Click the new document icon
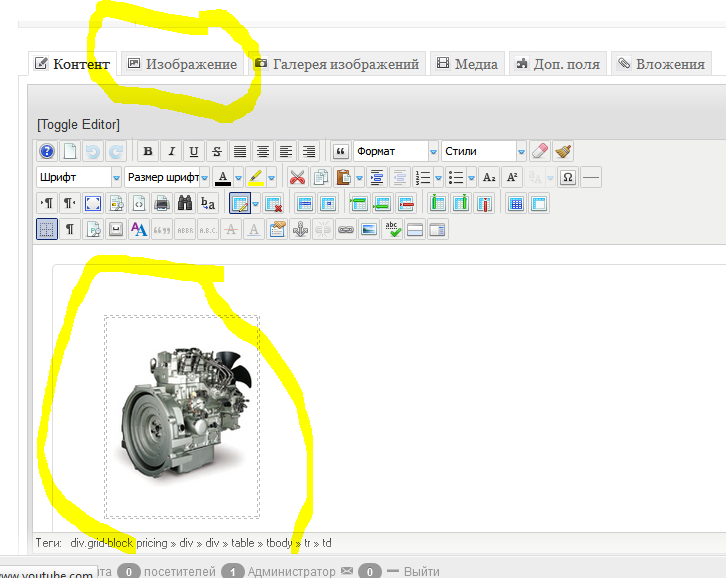Image resolution: width=726 pixels, height=578 pixels. pyautogui.click(x=70, y=151)
